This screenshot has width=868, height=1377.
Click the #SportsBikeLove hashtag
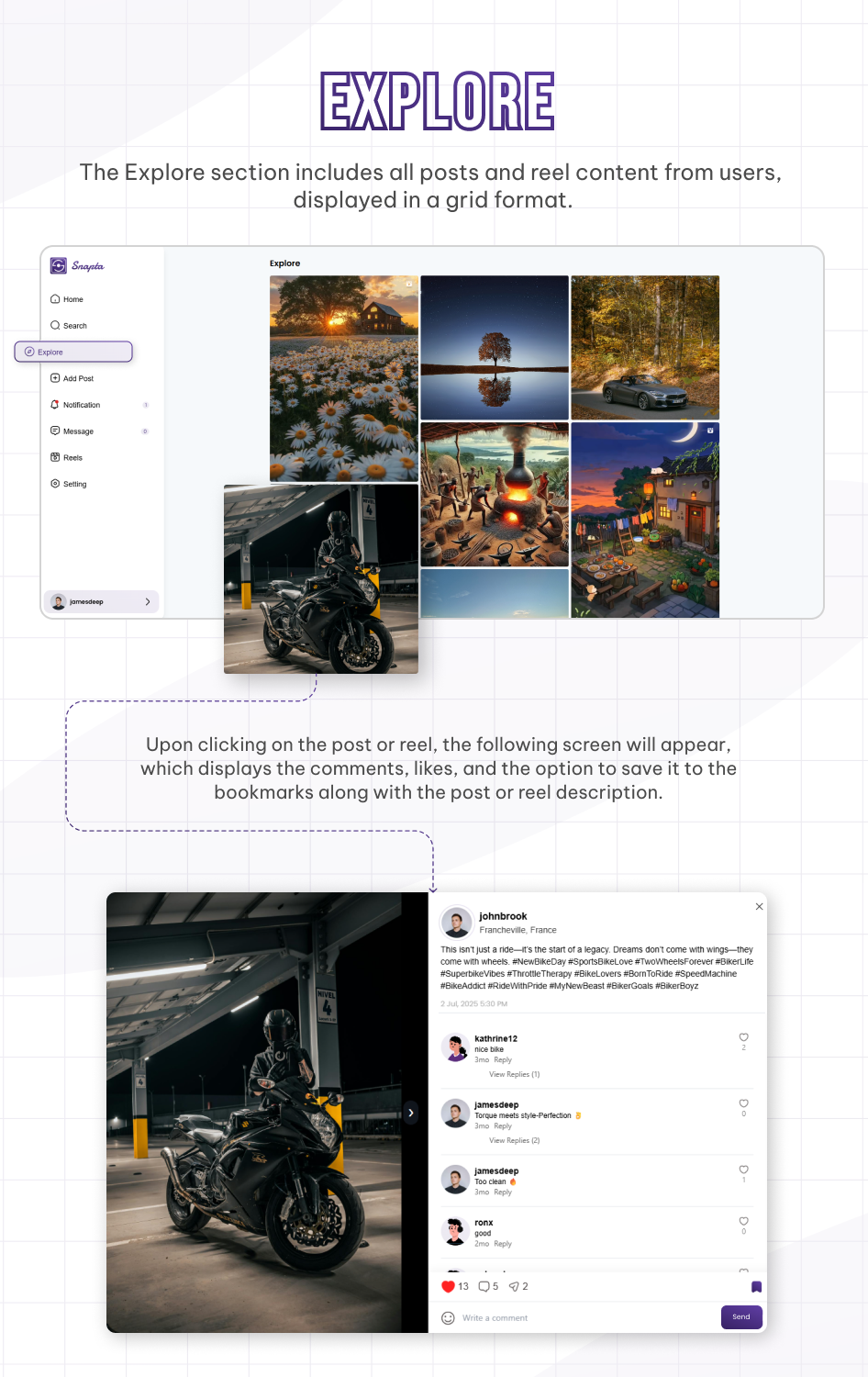point(600,962)
